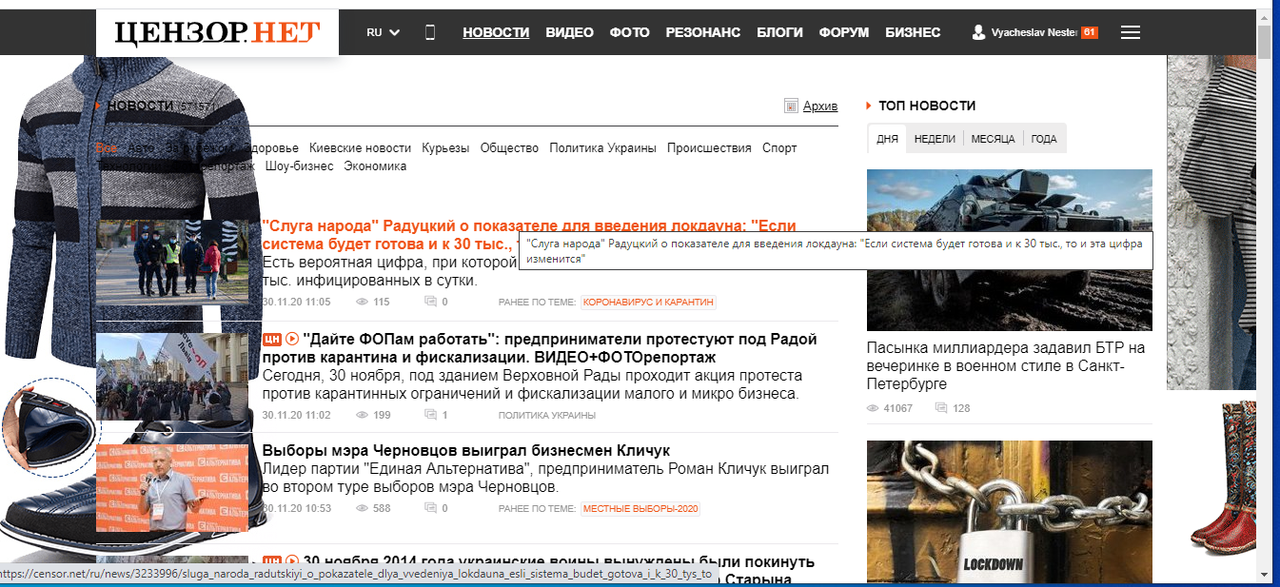Screen dimensions: 1280x587
Task: Open the МЕСТНЫЕ ВЫБОРЫ-2020 tag
Action: click(641, 509)
